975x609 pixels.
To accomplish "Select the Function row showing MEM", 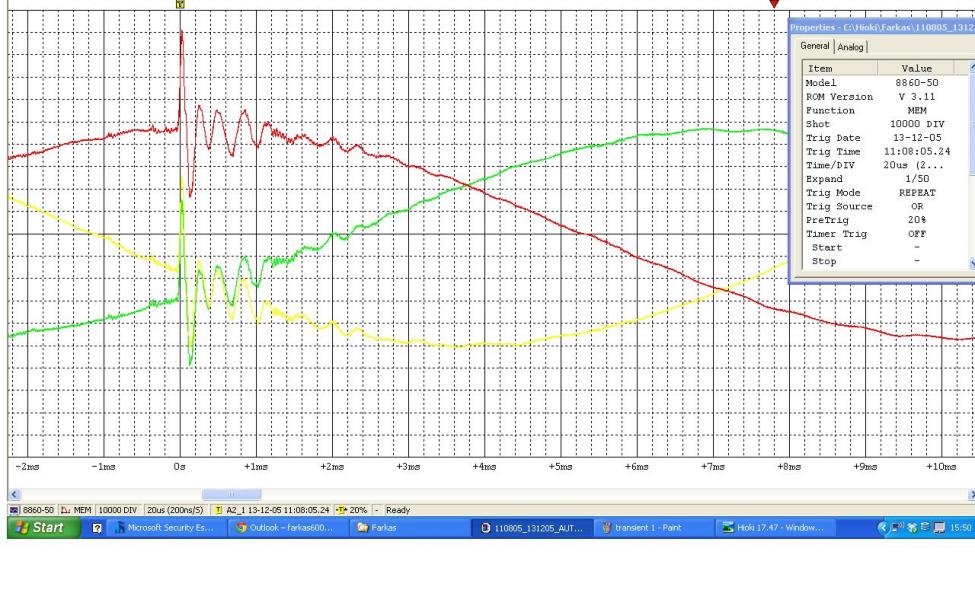I will (885, 110).
